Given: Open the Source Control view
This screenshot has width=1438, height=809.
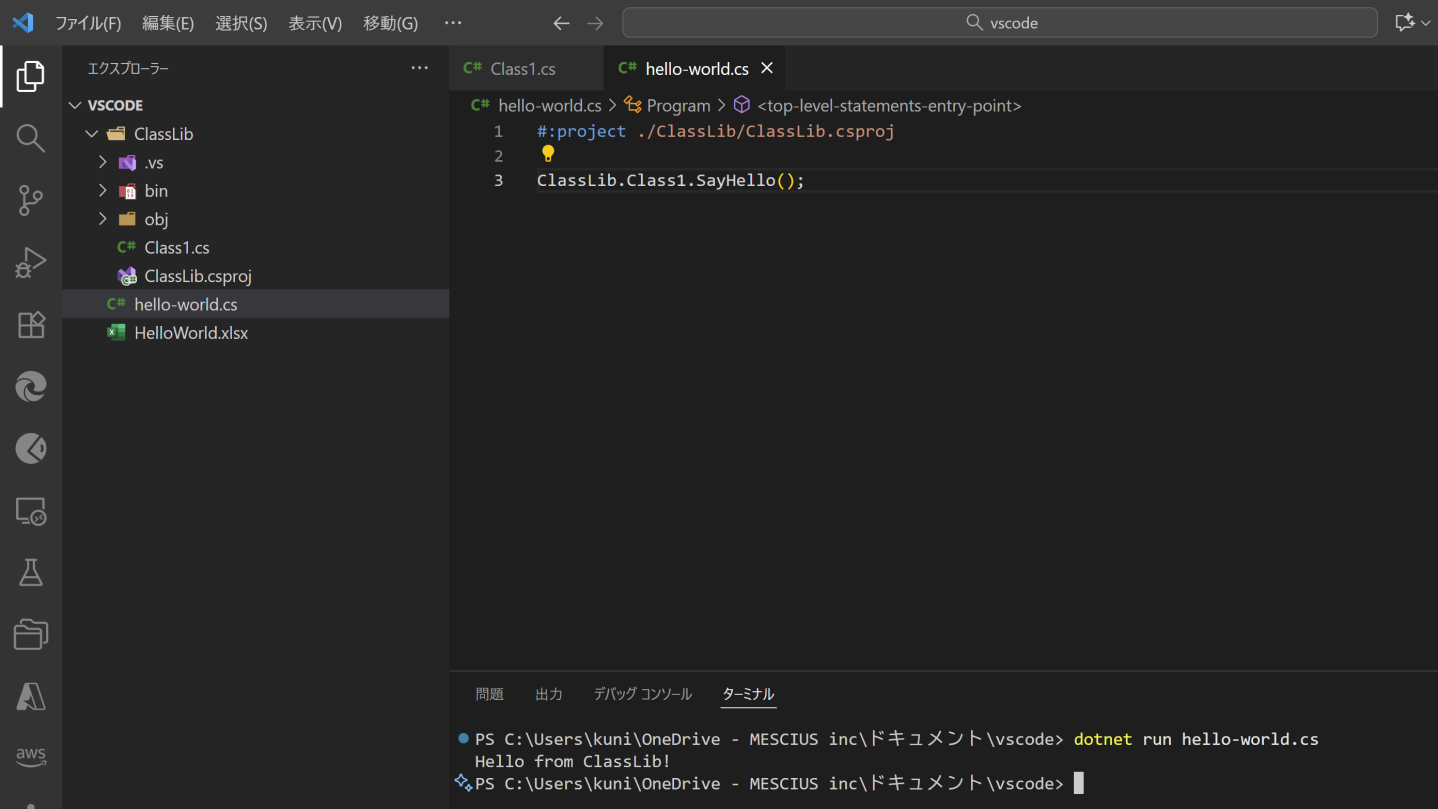Looking at the screenshot, I should 31,200.
